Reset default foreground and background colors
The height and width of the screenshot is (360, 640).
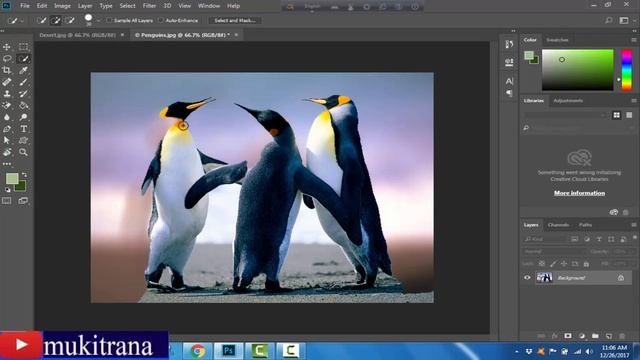pyautogui.click(x=7, y=190)
